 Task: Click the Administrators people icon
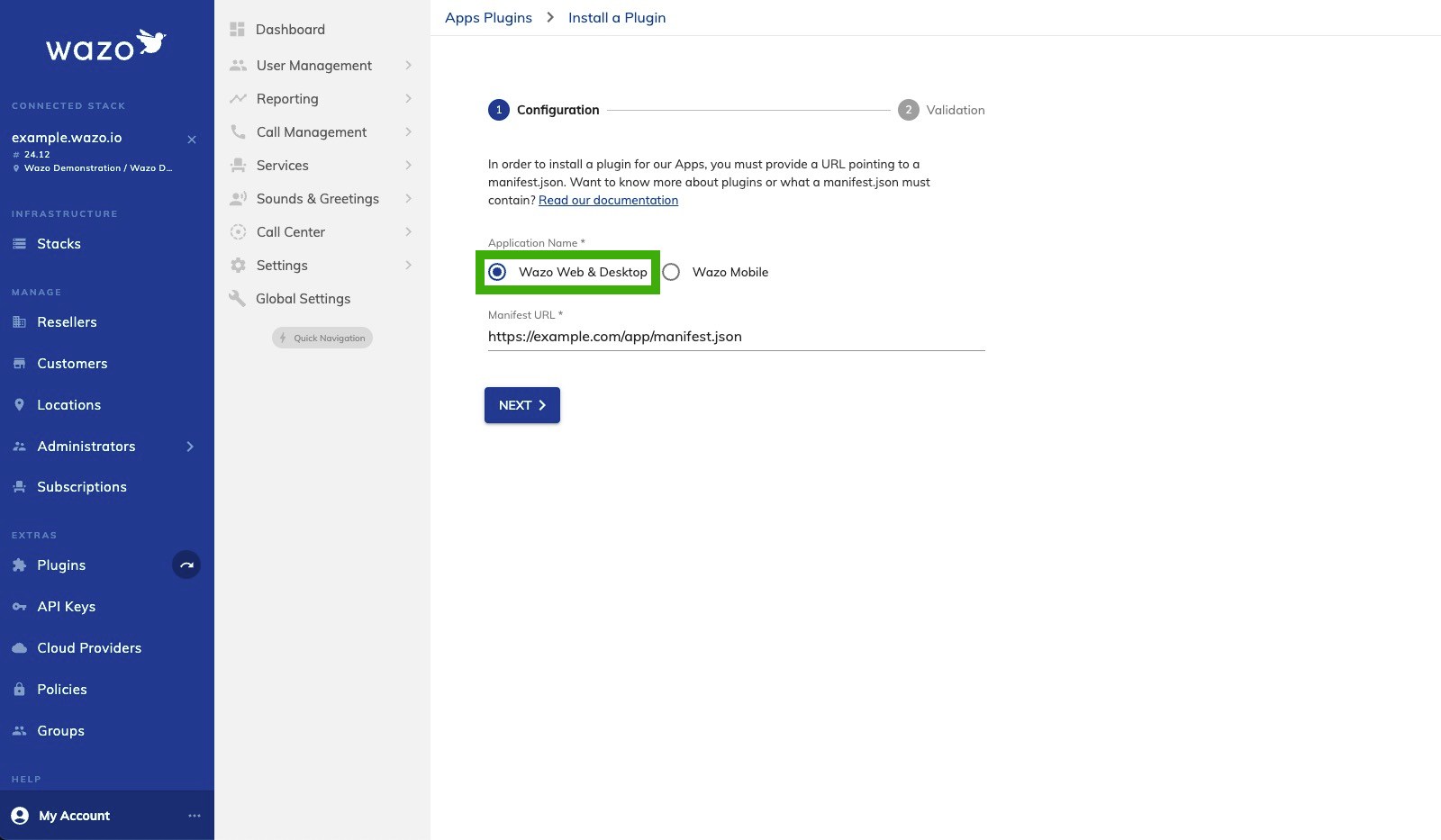[x=19, y=447]
